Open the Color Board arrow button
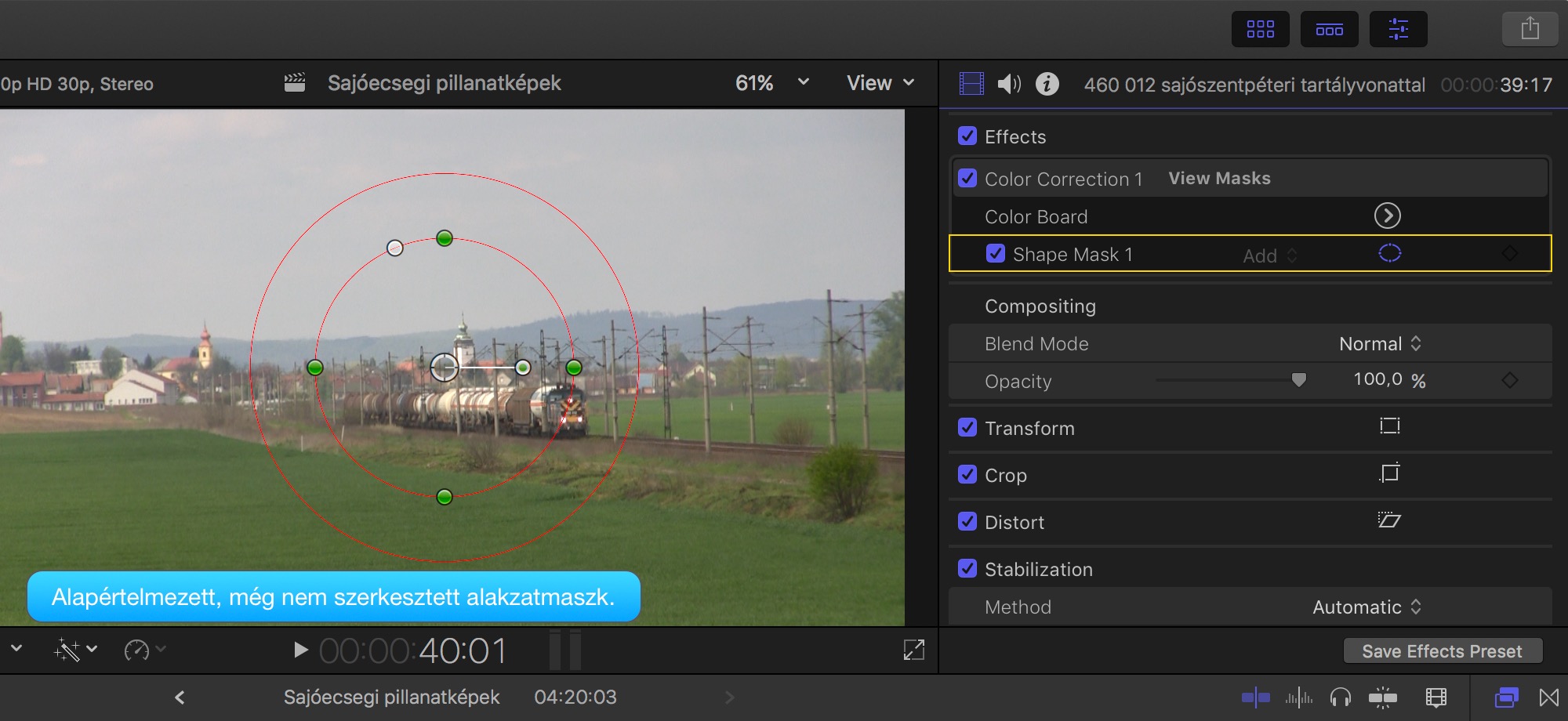 1387,216
